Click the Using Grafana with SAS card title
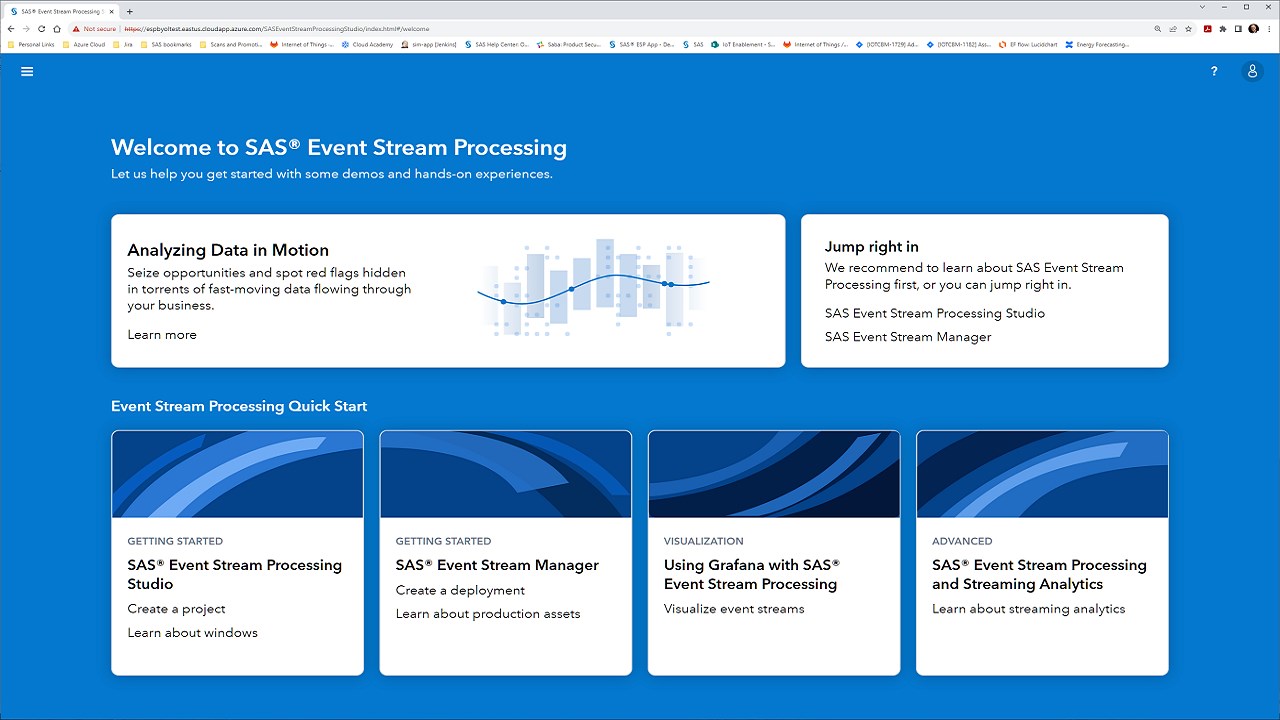 coord(752,575)
